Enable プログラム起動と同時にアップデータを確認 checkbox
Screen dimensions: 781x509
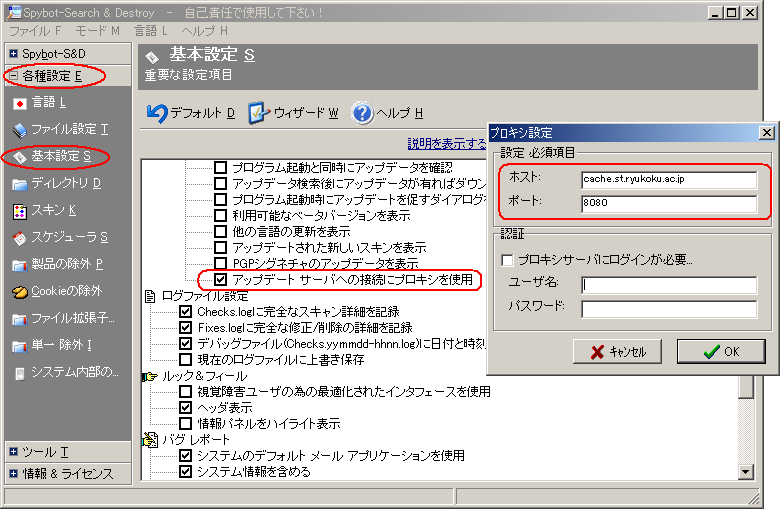click(x=220, y=167)
